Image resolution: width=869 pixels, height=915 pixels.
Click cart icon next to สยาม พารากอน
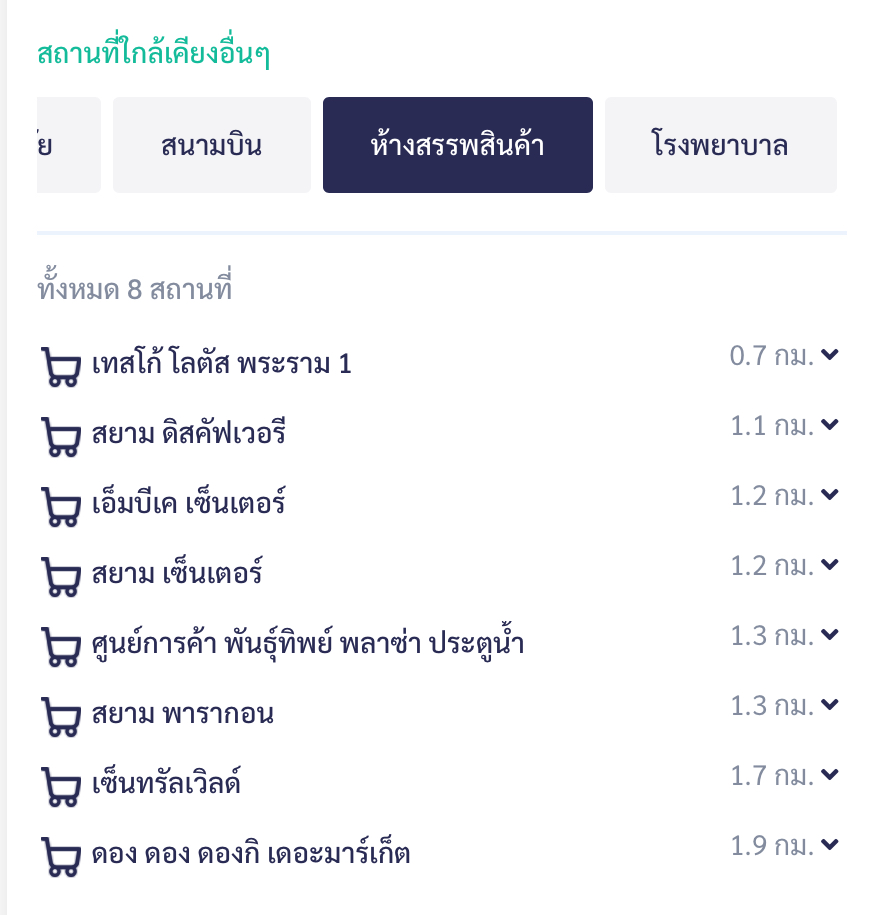[x=60, y=717]
